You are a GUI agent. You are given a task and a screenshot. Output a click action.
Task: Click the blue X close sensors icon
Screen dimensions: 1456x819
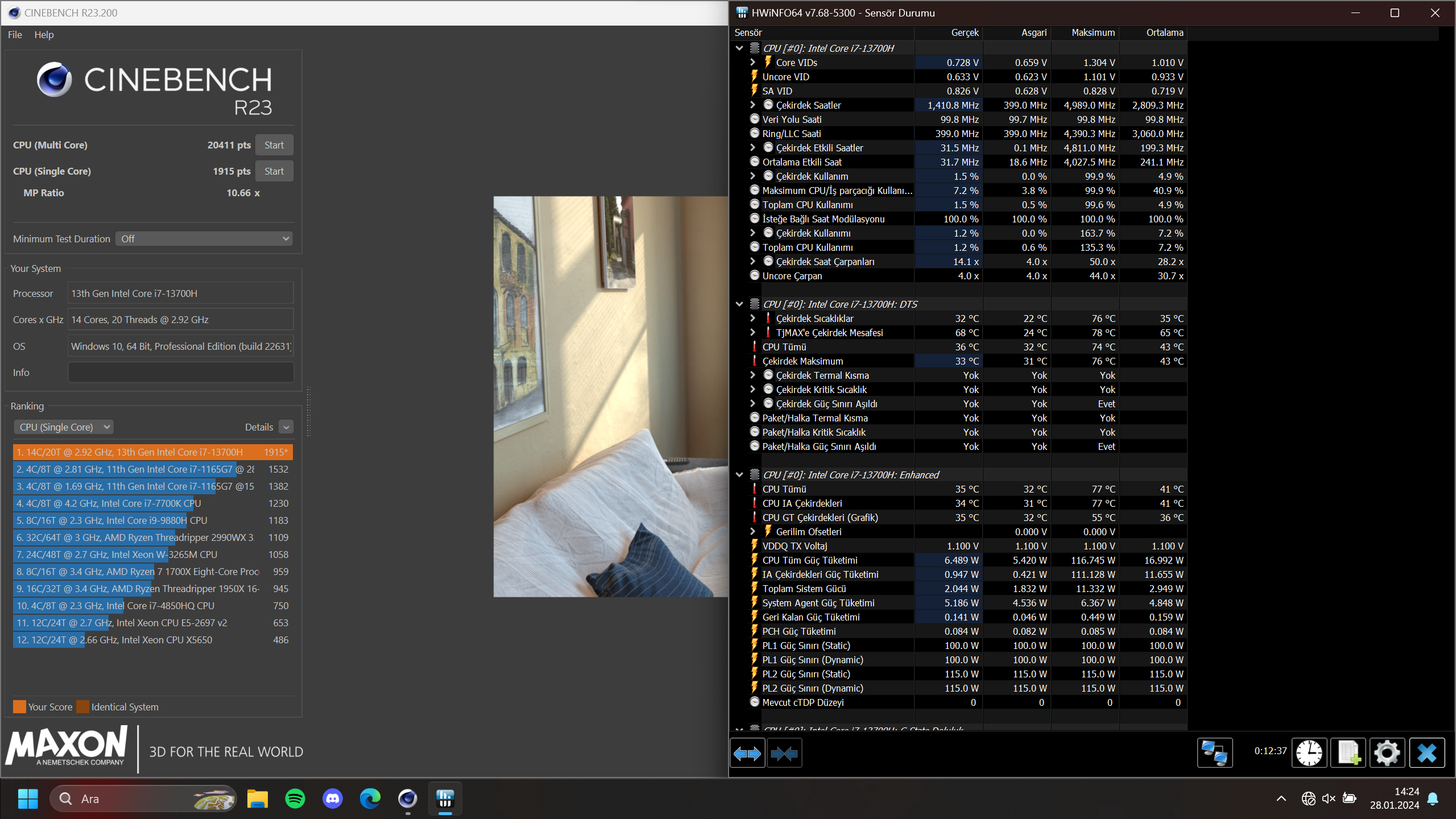1427,753
